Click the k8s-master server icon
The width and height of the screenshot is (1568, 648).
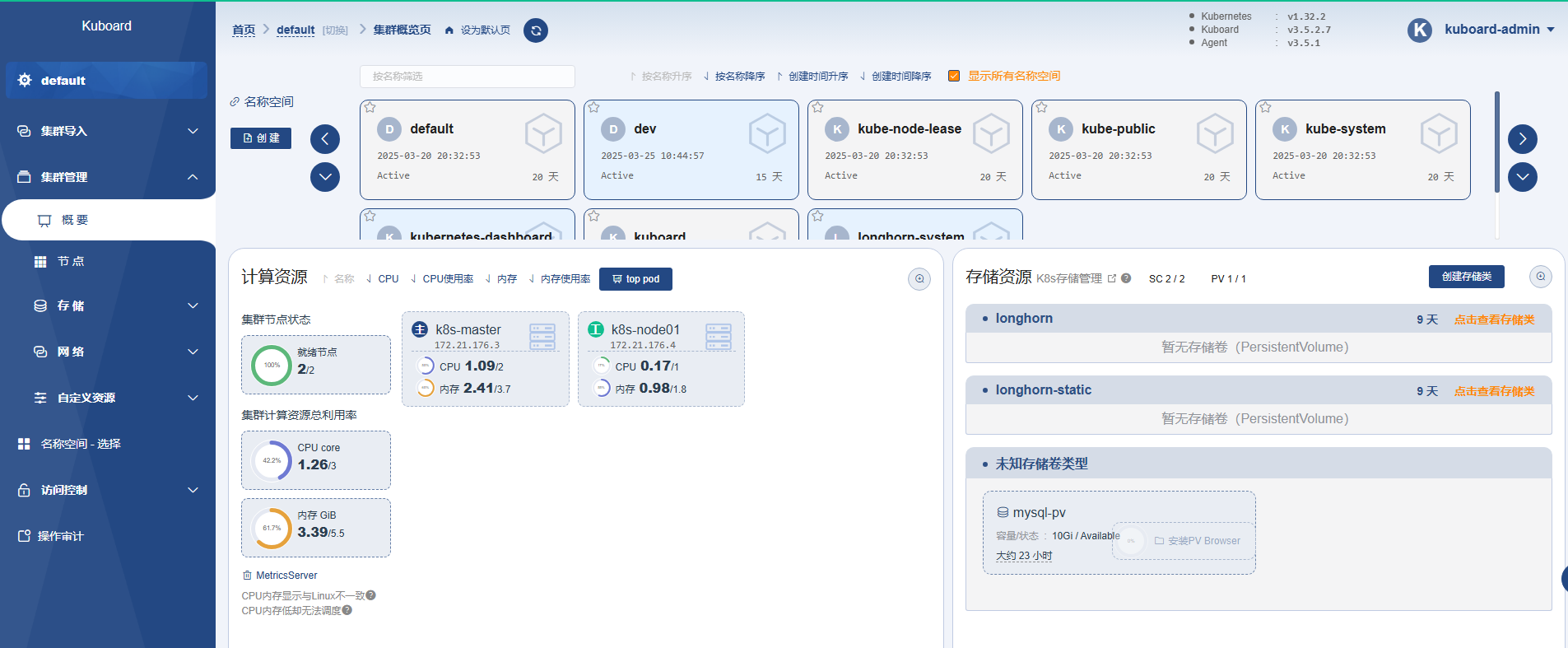tap(542, 337)
